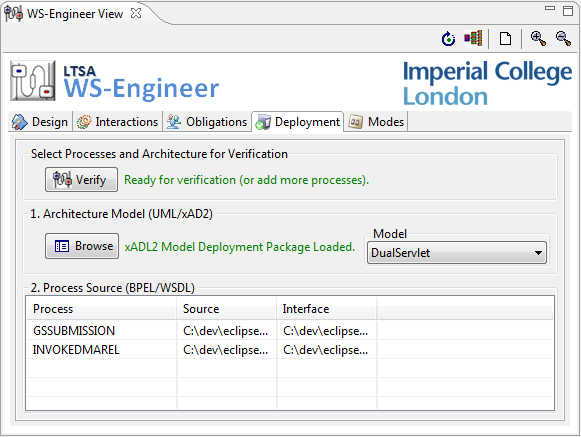
Task: Open the Obligations tab
Action: pyautogui.click(x=207, y=122)
